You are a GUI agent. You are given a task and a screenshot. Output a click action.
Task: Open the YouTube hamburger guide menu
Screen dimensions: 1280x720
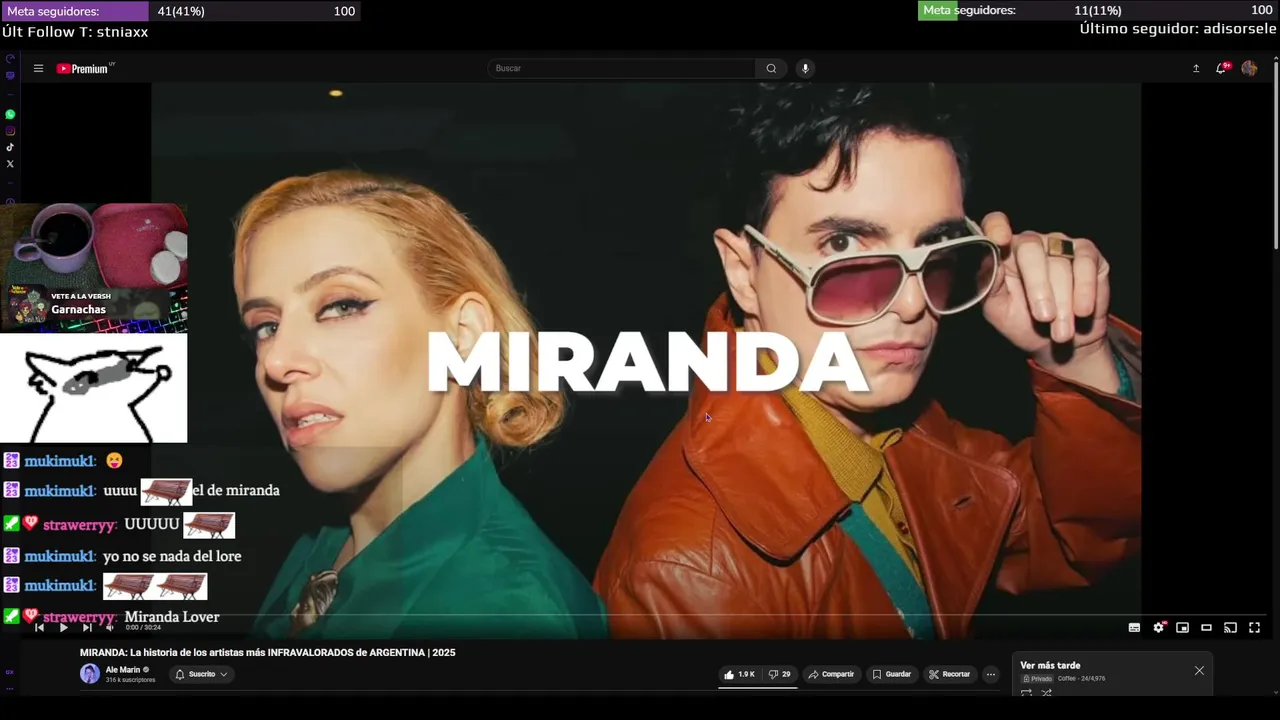coord(38,69)
